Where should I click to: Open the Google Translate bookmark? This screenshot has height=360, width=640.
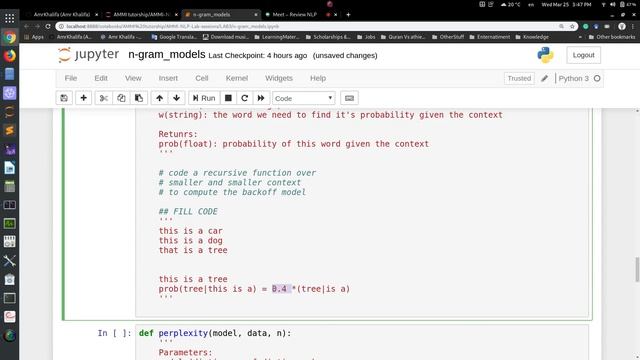[x=174, y=37]
